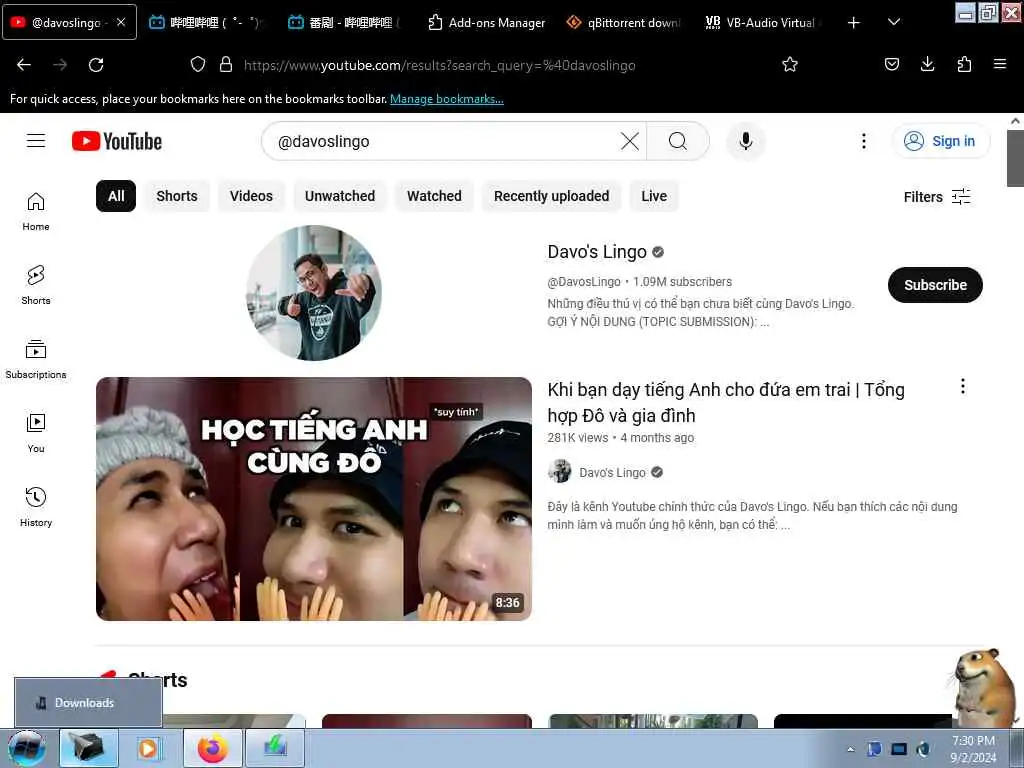Start voice search with the microphone icon
1024x768 pixels.
point(746,141)
